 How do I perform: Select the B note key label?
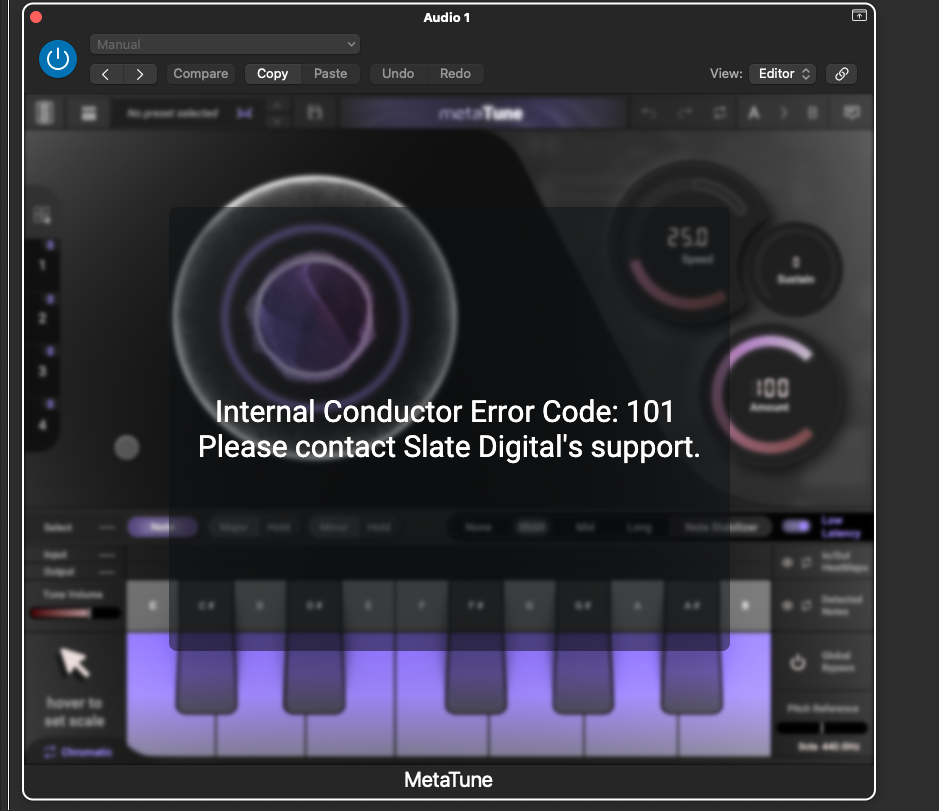(746, 606)
